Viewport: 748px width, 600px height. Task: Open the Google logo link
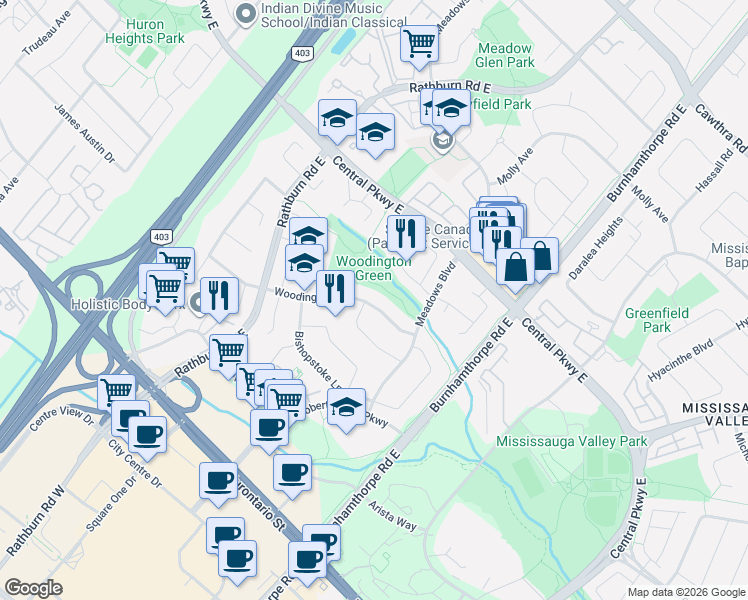click(x=33, y=588)
